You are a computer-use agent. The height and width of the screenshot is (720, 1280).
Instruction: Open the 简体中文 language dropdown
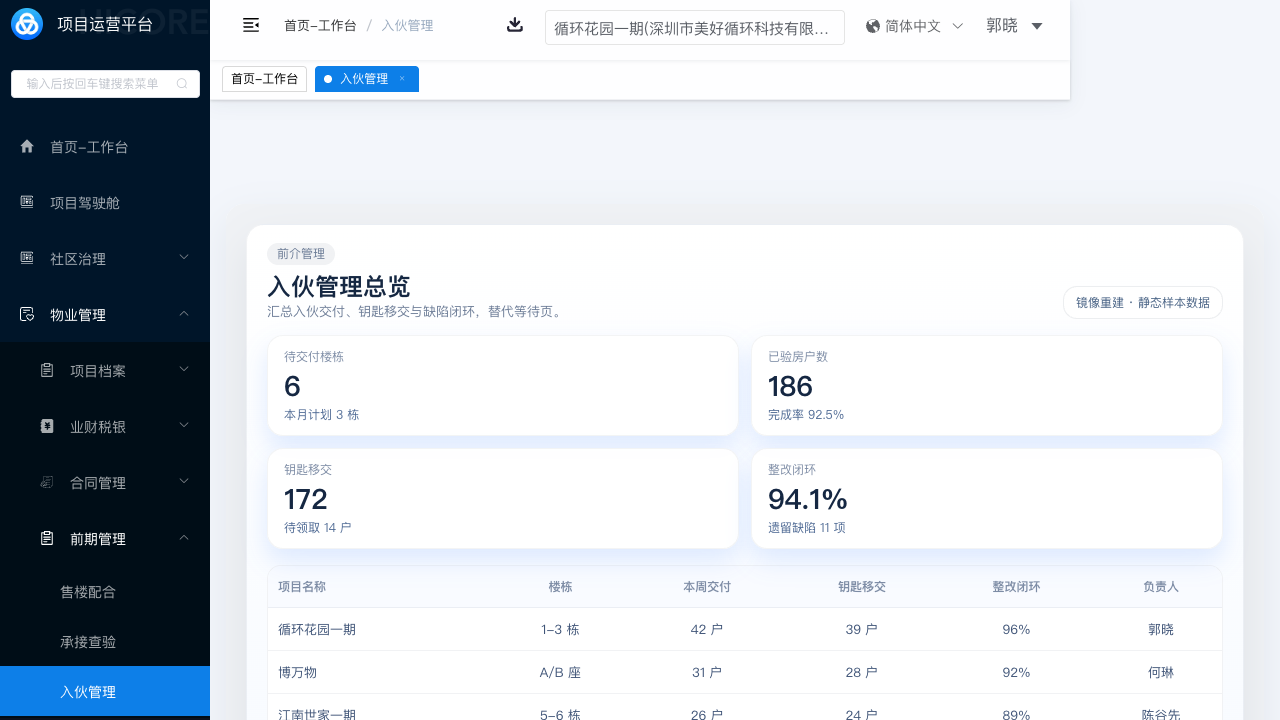click(957, 26)
